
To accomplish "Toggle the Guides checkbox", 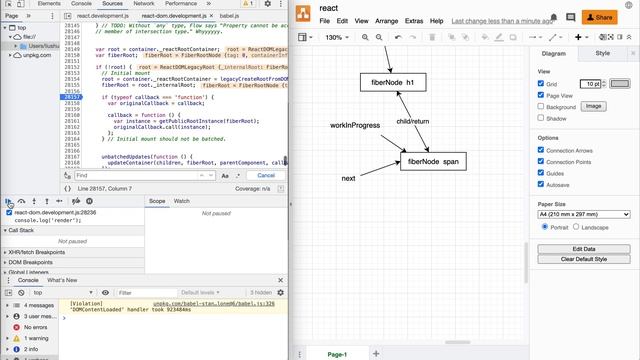I will [x=541, y=173].
